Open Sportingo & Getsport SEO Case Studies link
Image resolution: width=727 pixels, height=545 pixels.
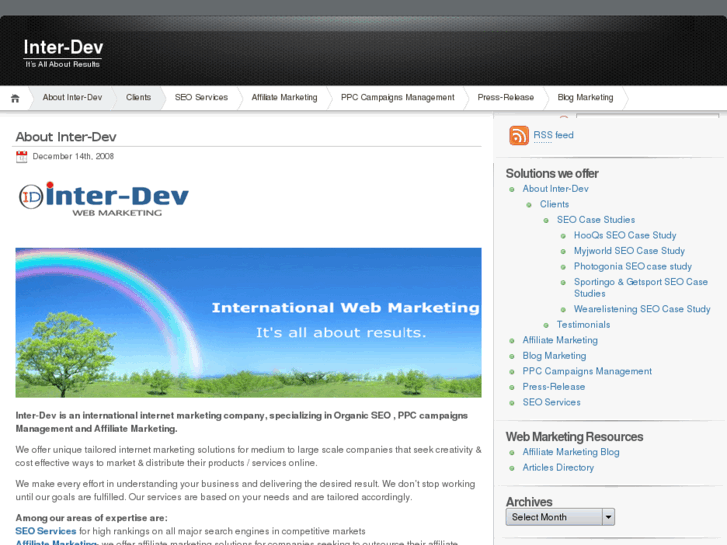click(x=641, y=288)
